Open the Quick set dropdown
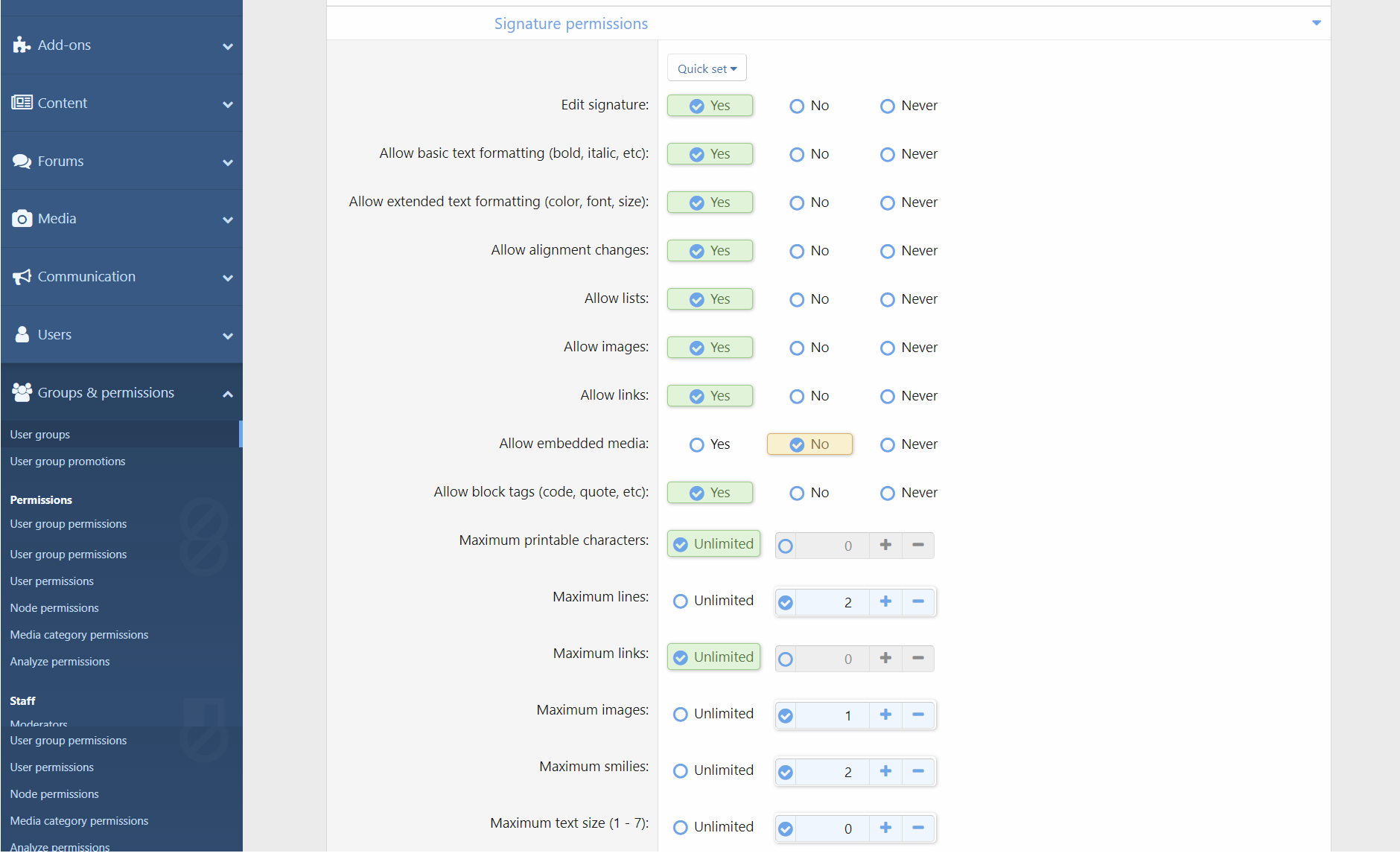Viewport: 1400px width, 856px height. [x=707, y=68]
